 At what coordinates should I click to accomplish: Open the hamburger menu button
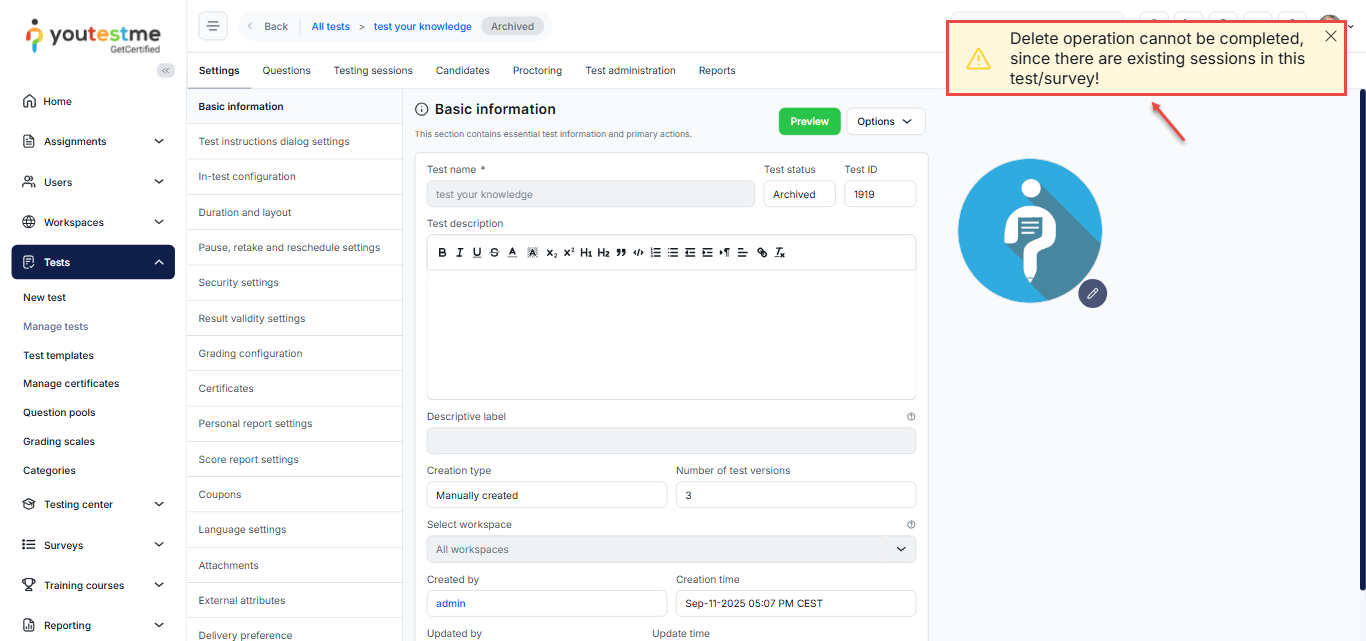pos(213,26)
